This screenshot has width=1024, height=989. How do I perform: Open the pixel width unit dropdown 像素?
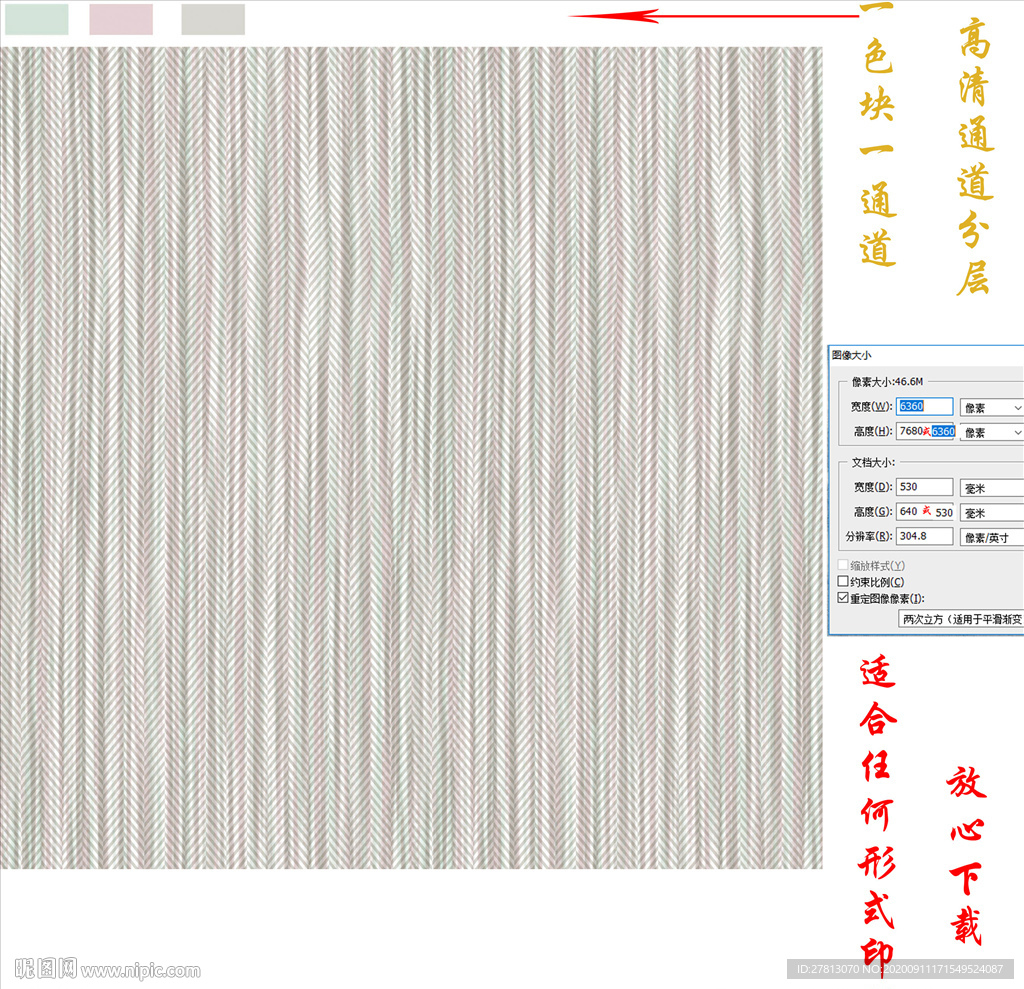point(991,408)
